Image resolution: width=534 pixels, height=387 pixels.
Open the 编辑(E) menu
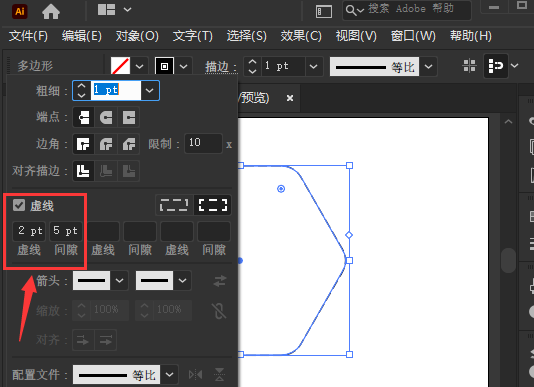tap(82, 36)
